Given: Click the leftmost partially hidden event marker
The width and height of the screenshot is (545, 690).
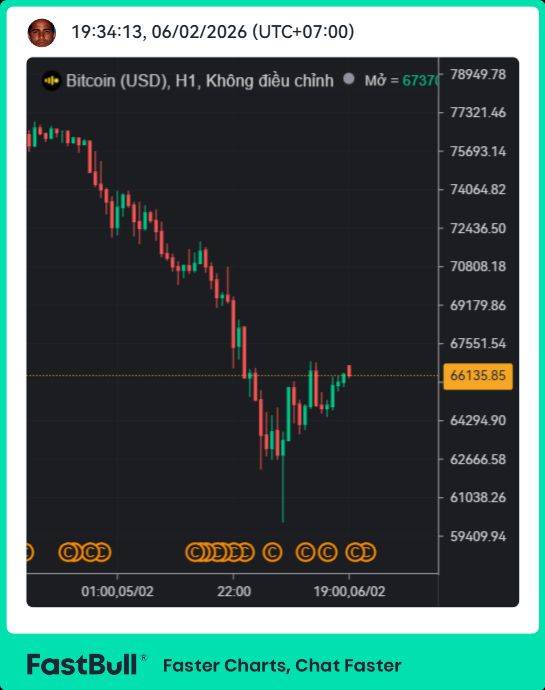Looking at the screenshot, I should pos(29,552).
